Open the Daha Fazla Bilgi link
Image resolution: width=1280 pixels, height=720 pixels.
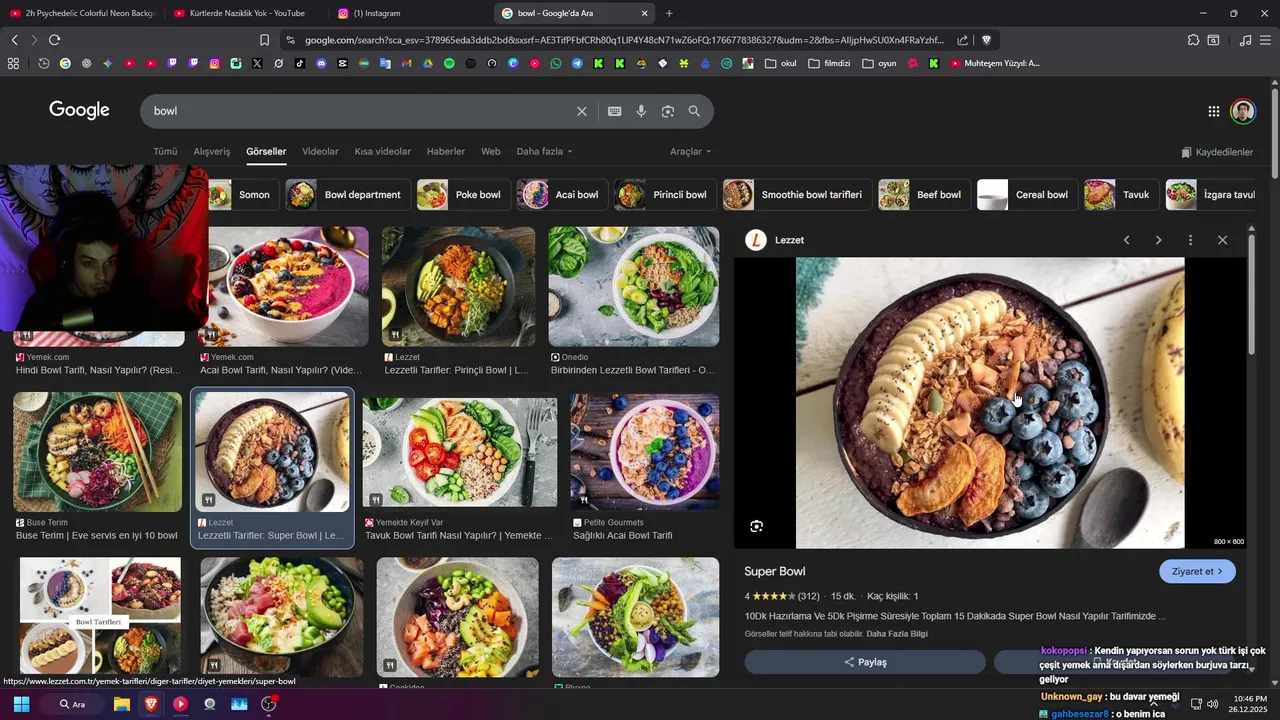[x=897, y=634]
